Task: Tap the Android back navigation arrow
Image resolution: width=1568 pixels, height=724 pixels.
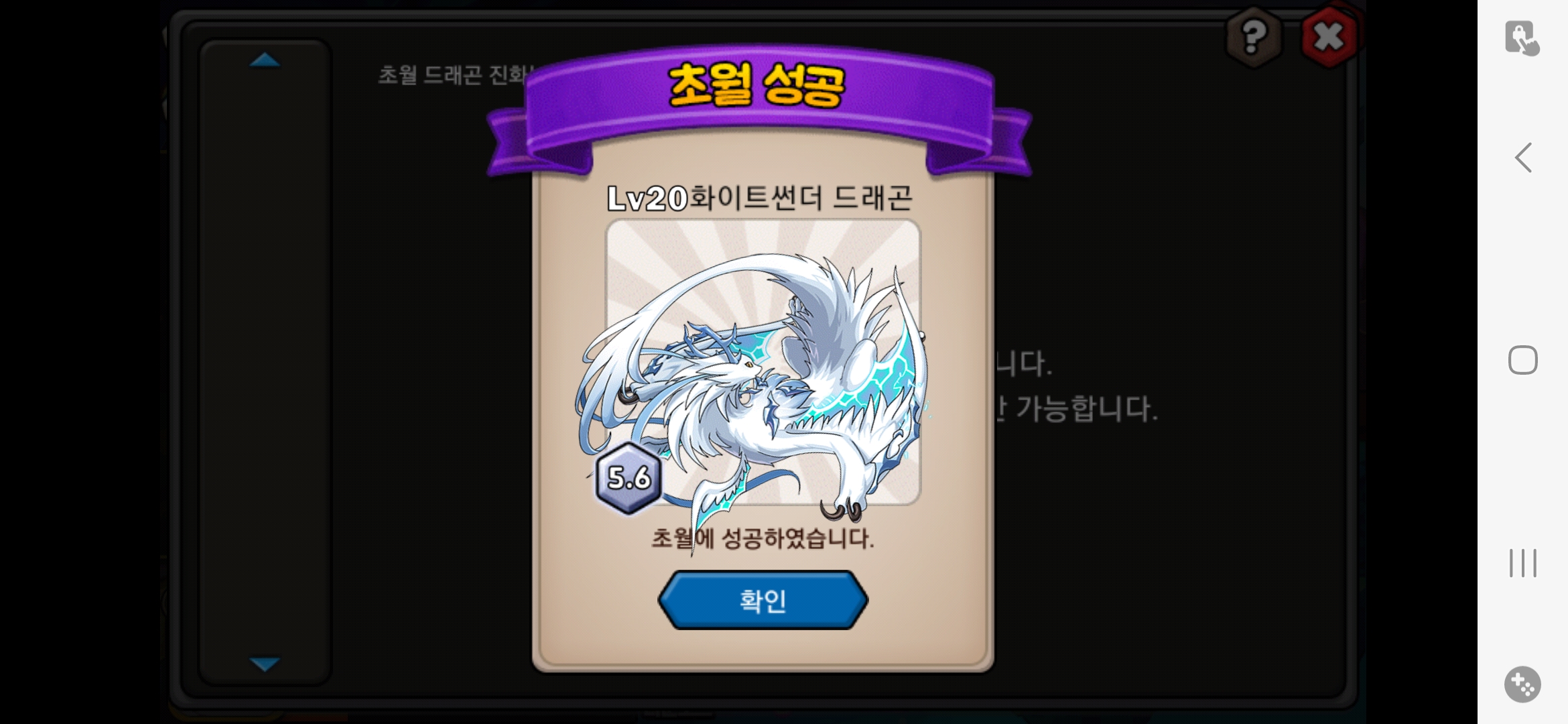Action: pyautogui.click(x=1523, y=158)
